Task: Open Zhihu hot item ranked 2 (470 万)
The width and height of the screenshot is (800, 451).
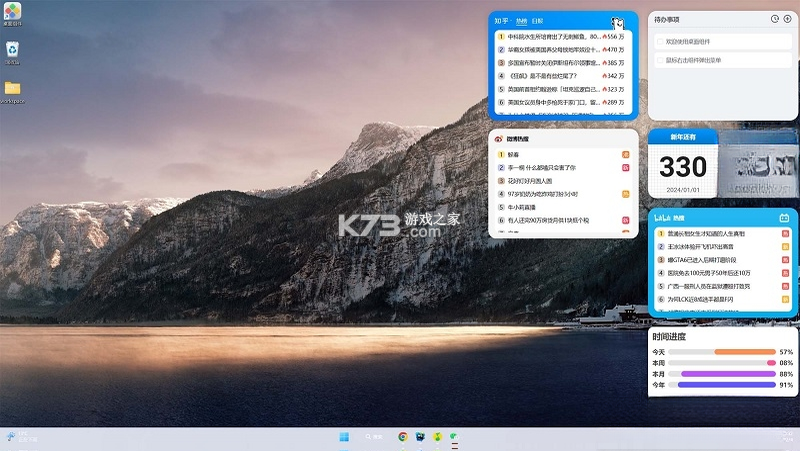Action: pyautogui.click(x=563, y=50)
